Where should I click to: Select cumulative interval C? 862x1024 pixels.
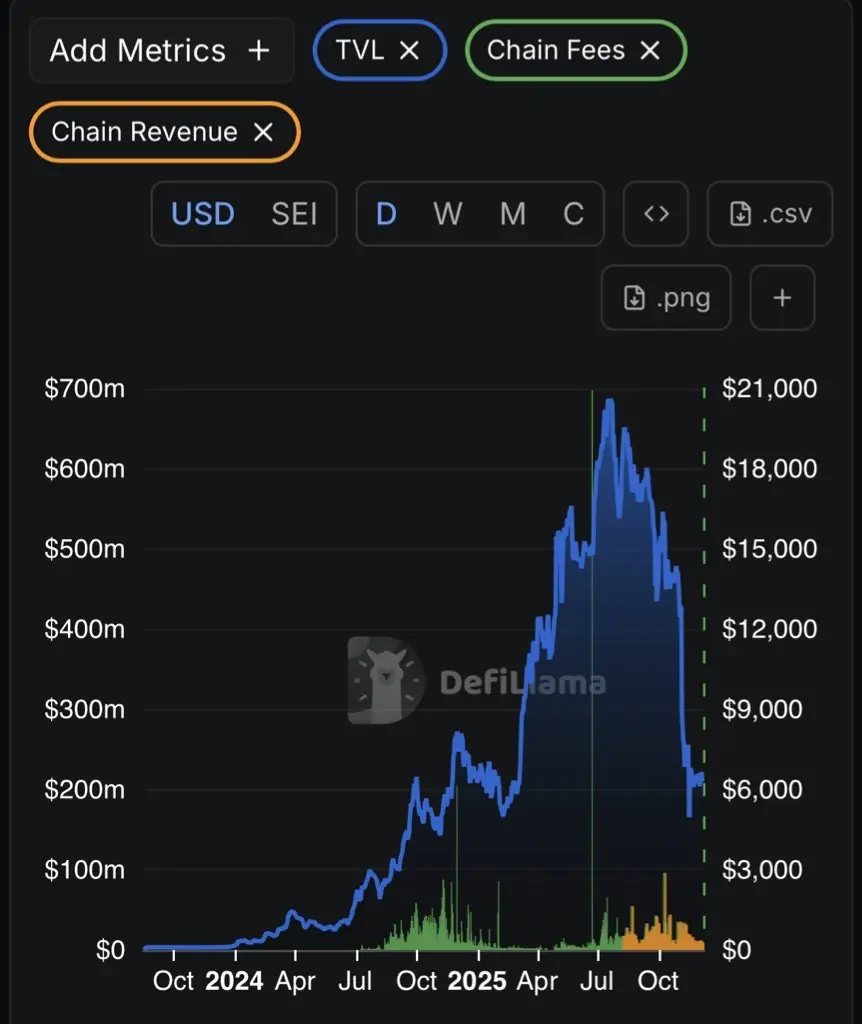tap(573, 214)
